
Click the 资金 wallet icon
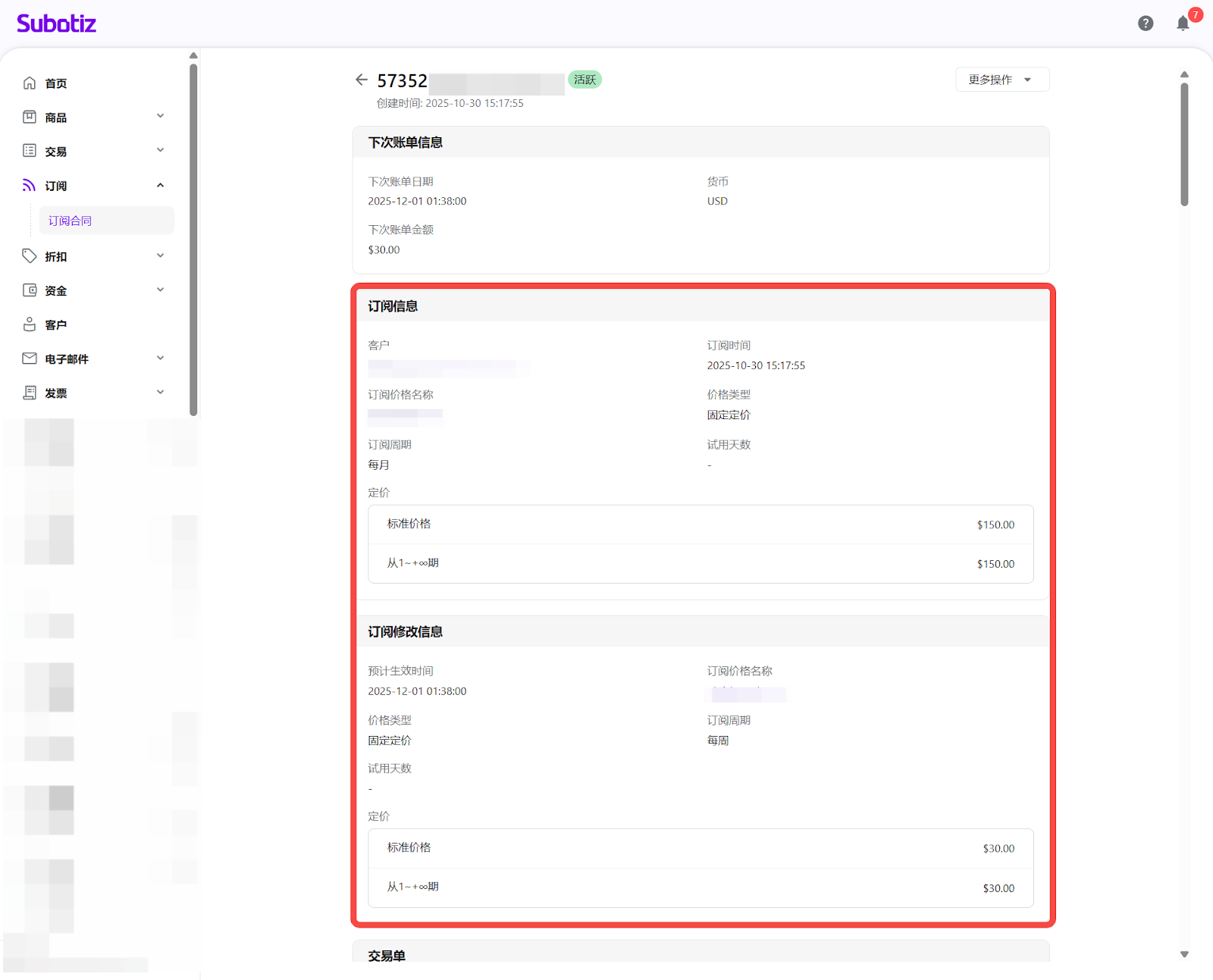tap(30, 290)
